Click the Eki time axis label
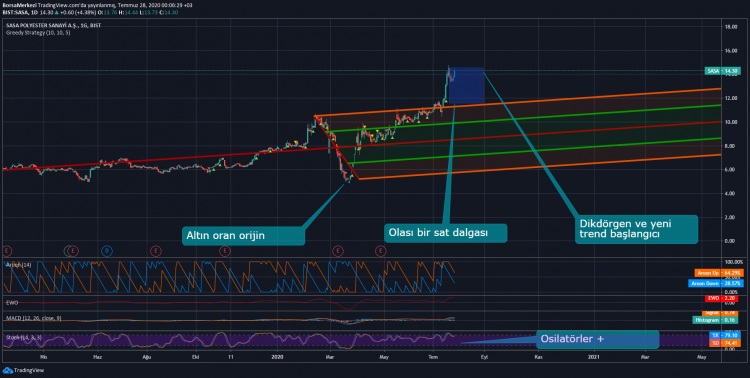 pyautogui.click(x=195, y=357)
